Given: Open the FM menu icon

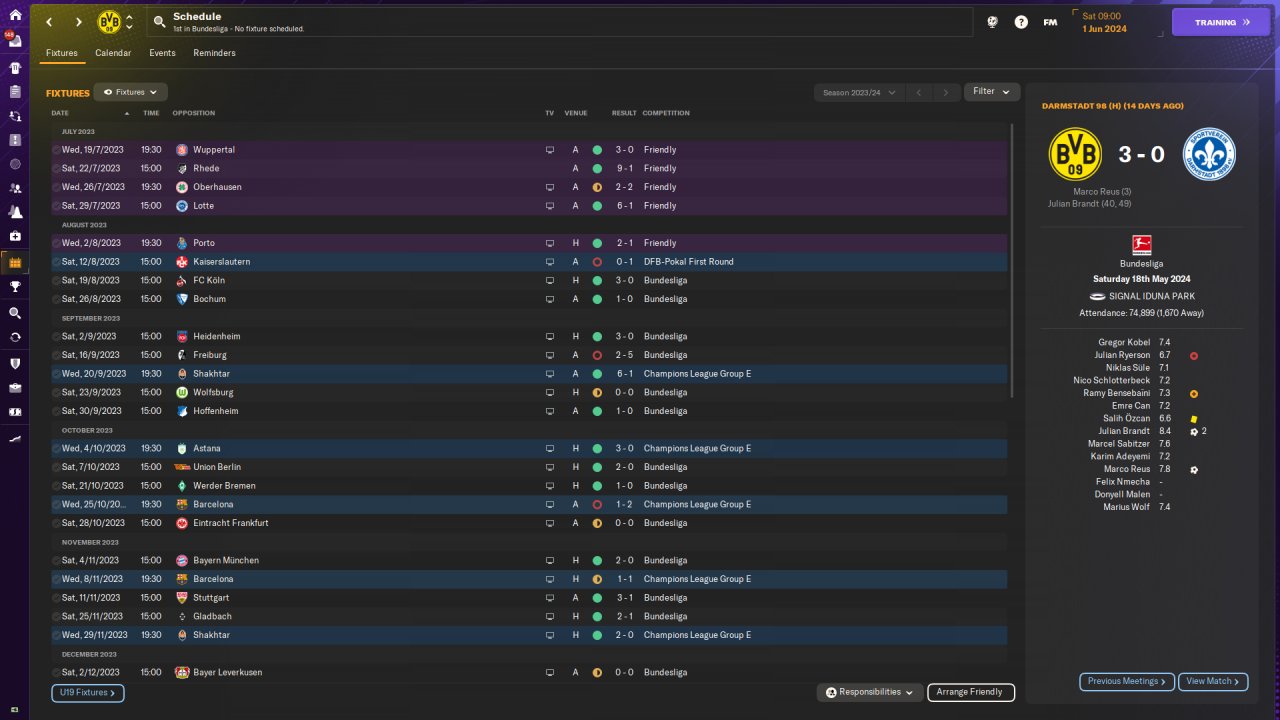Looking at the screenshot, I should [1050, 22].
